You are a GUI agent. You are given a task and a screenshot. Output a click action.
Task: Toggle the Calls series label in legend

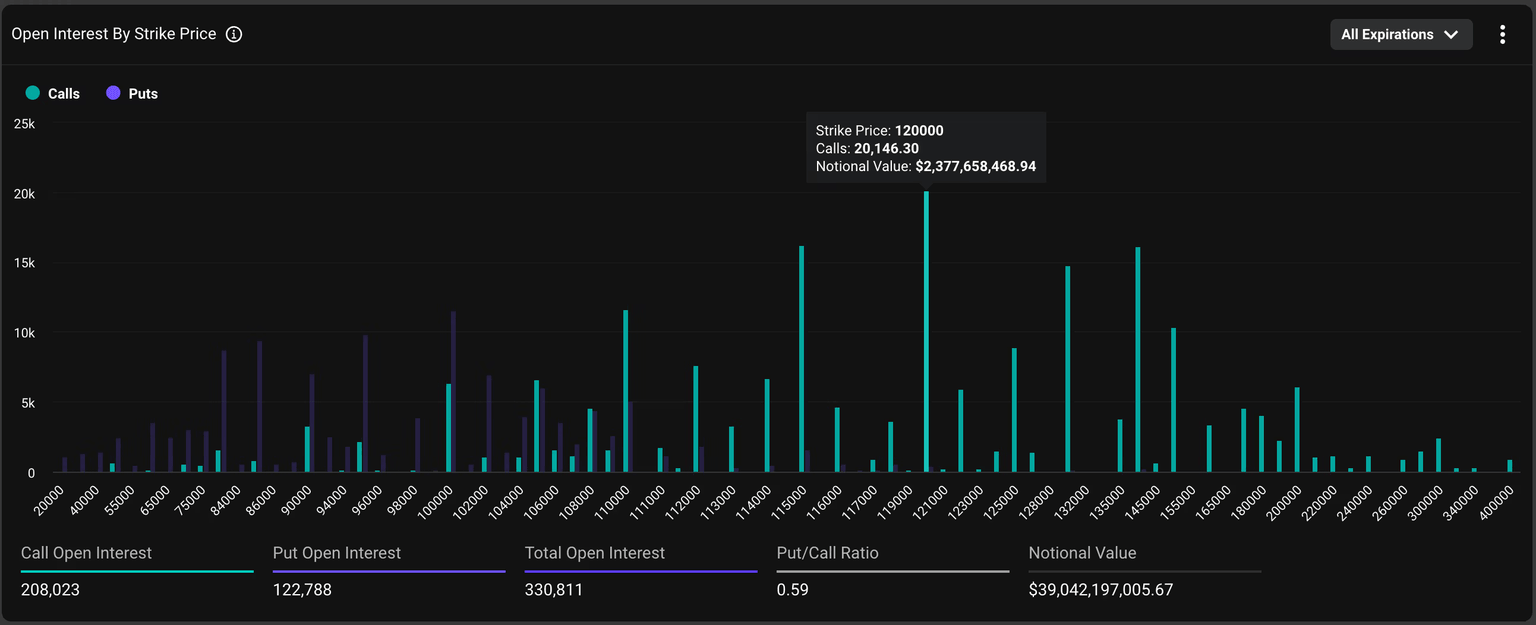pyautogui.click(x=64, y=94)
